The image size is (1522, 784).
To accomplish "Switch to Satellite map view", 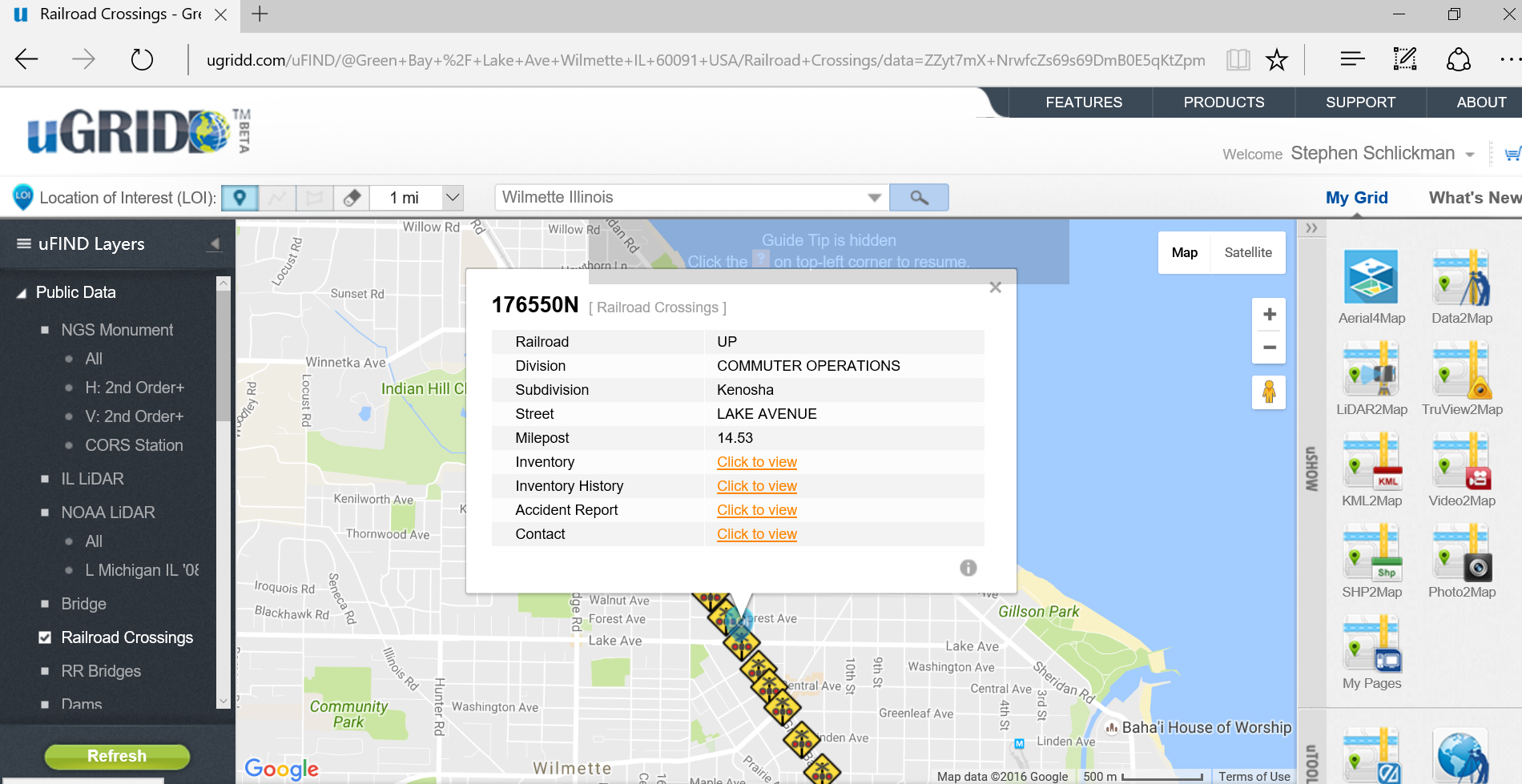I will click(1247, 253).
